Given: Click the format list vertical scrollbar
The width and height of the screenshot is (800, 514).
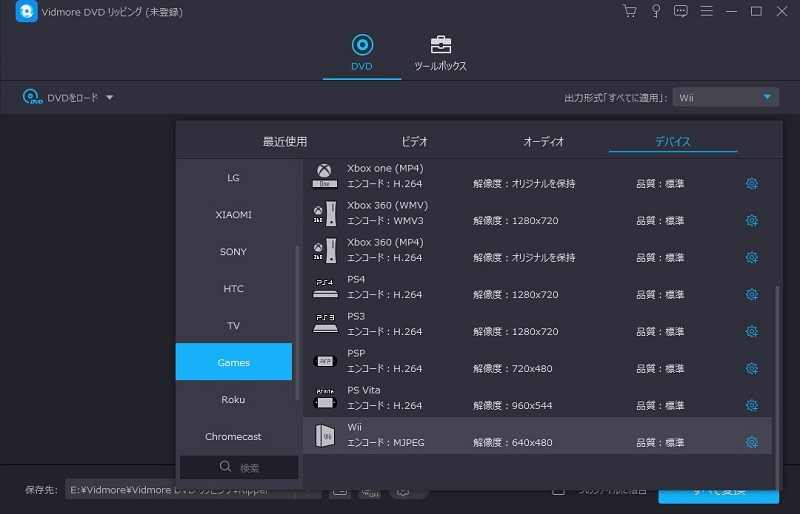Looking at the screenshot, I should 777,387.
